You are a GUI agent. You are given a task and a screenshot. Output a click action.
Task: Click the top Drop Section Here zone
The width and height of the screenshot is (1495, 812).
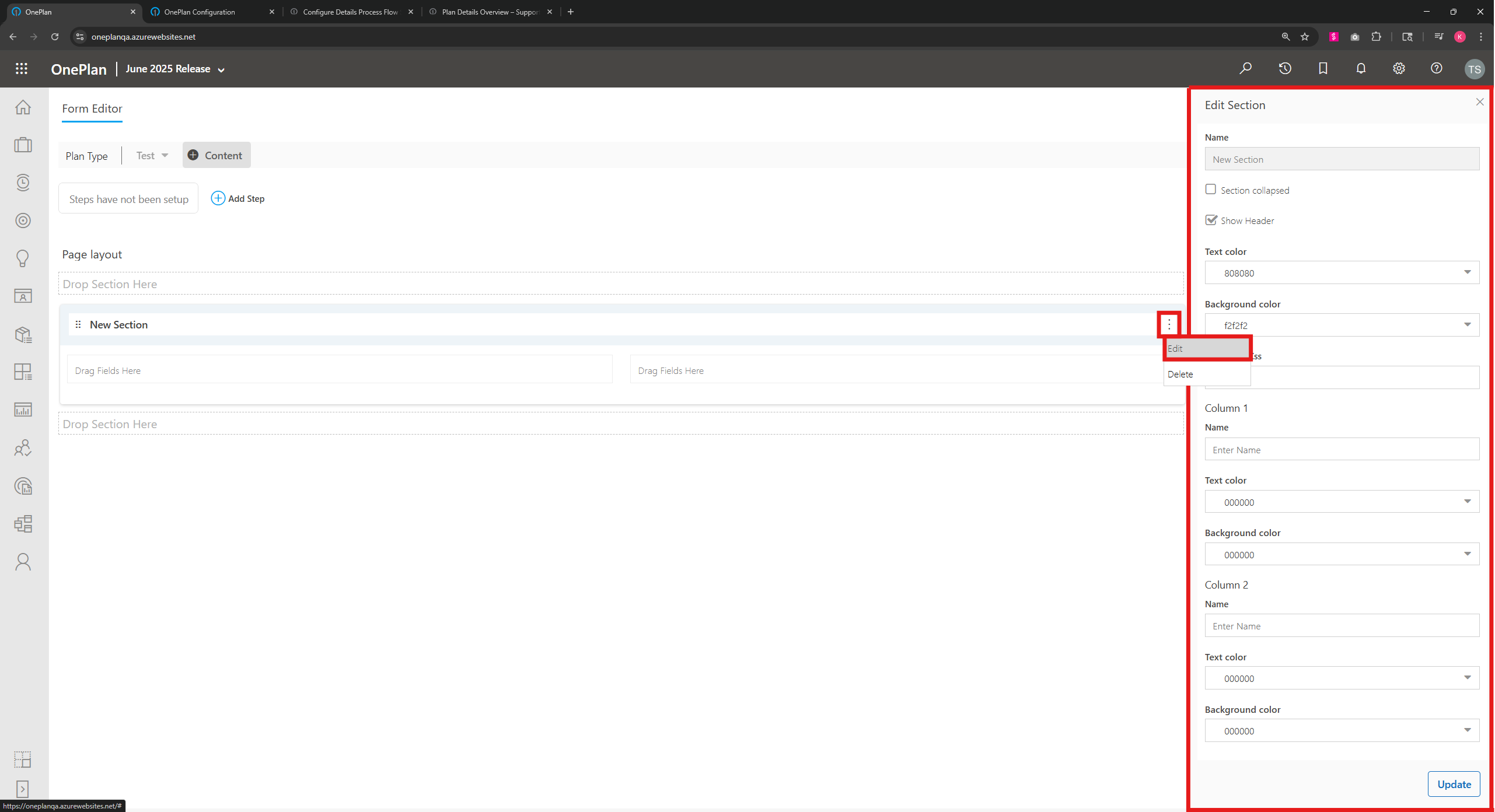click(x=621, y=284)
